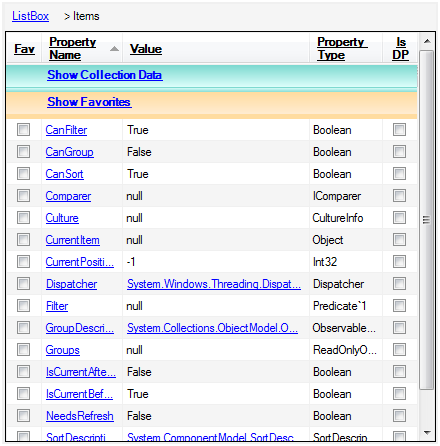The width and height of the screenshot is (440, 446).
Task: Mark Culture as a favorite
Action: [x=23, y=218]
